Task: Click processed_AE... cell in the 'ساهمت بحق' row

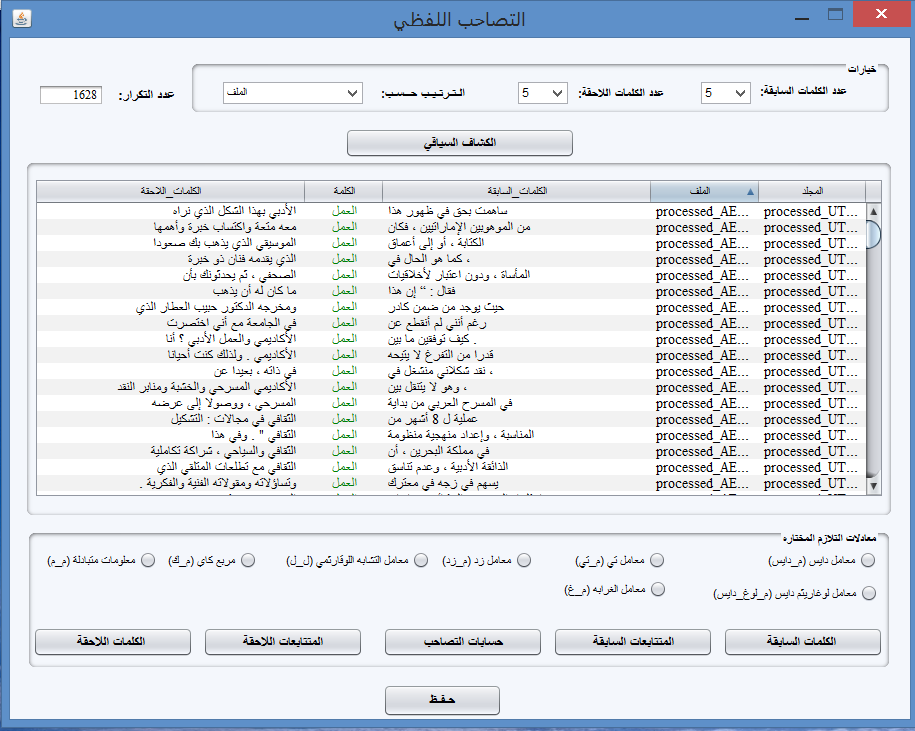Action: (x=704, y=211)
